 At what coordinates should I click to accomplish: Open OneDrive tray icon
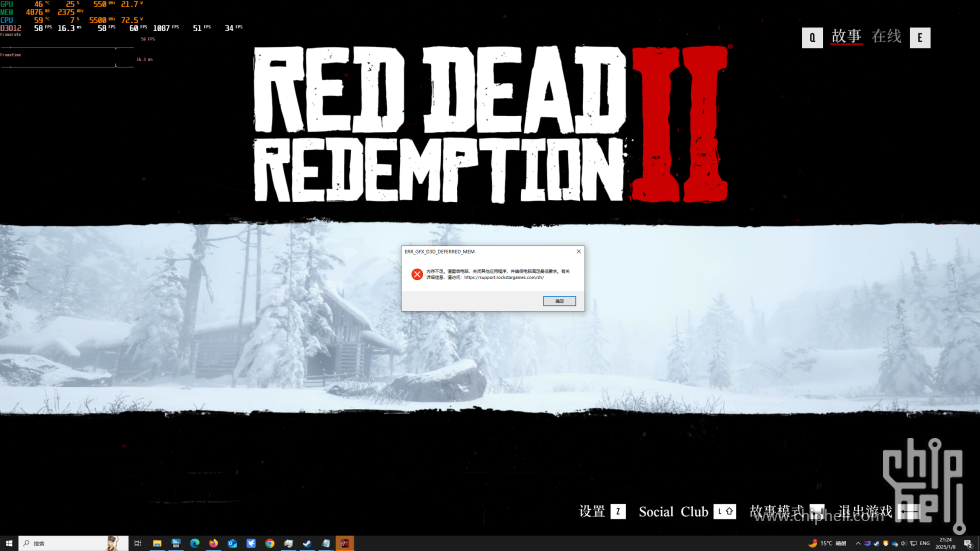point(895,544)
